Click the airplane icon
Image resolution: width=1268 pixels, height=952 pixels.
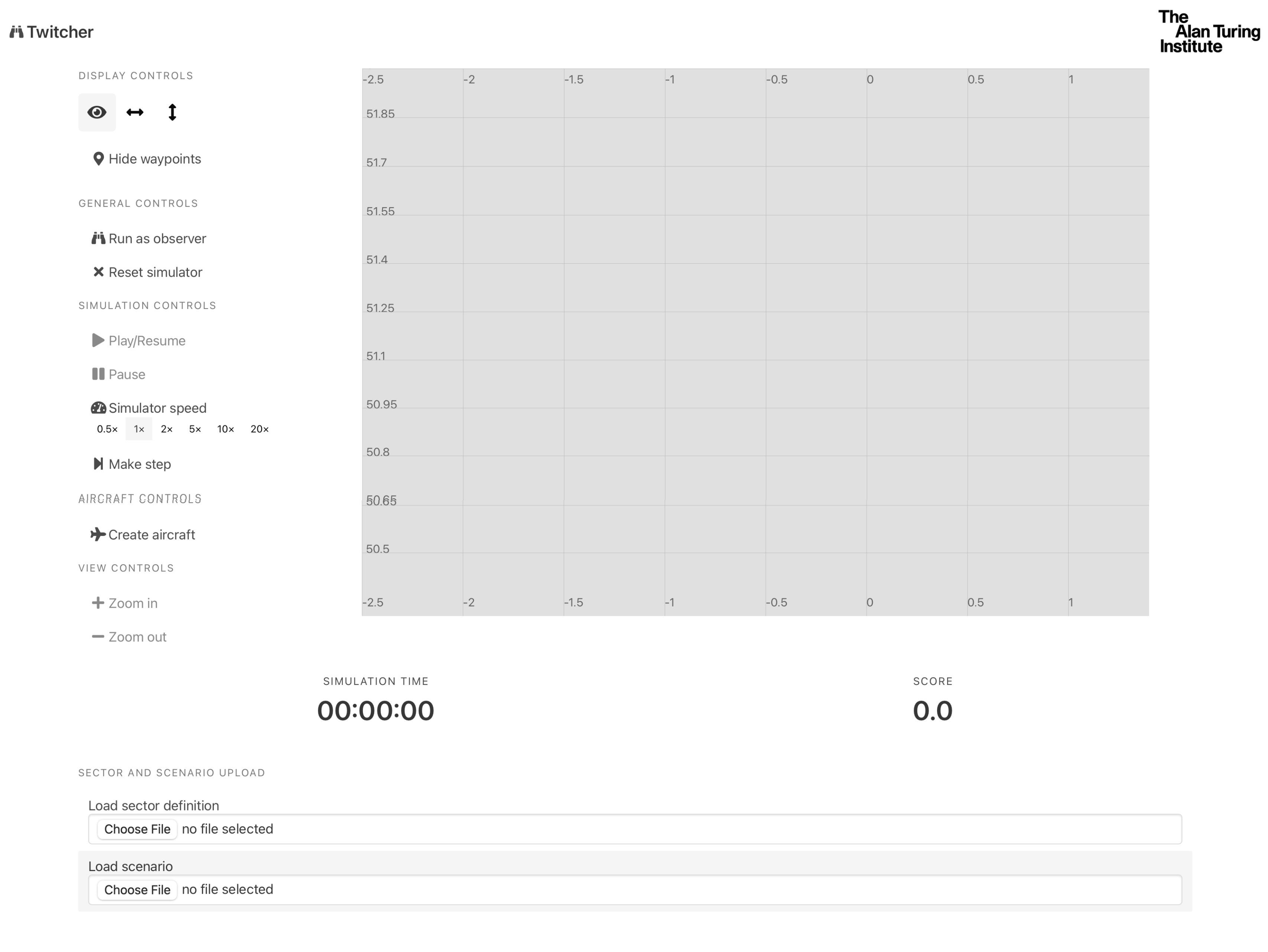(98, 534)
